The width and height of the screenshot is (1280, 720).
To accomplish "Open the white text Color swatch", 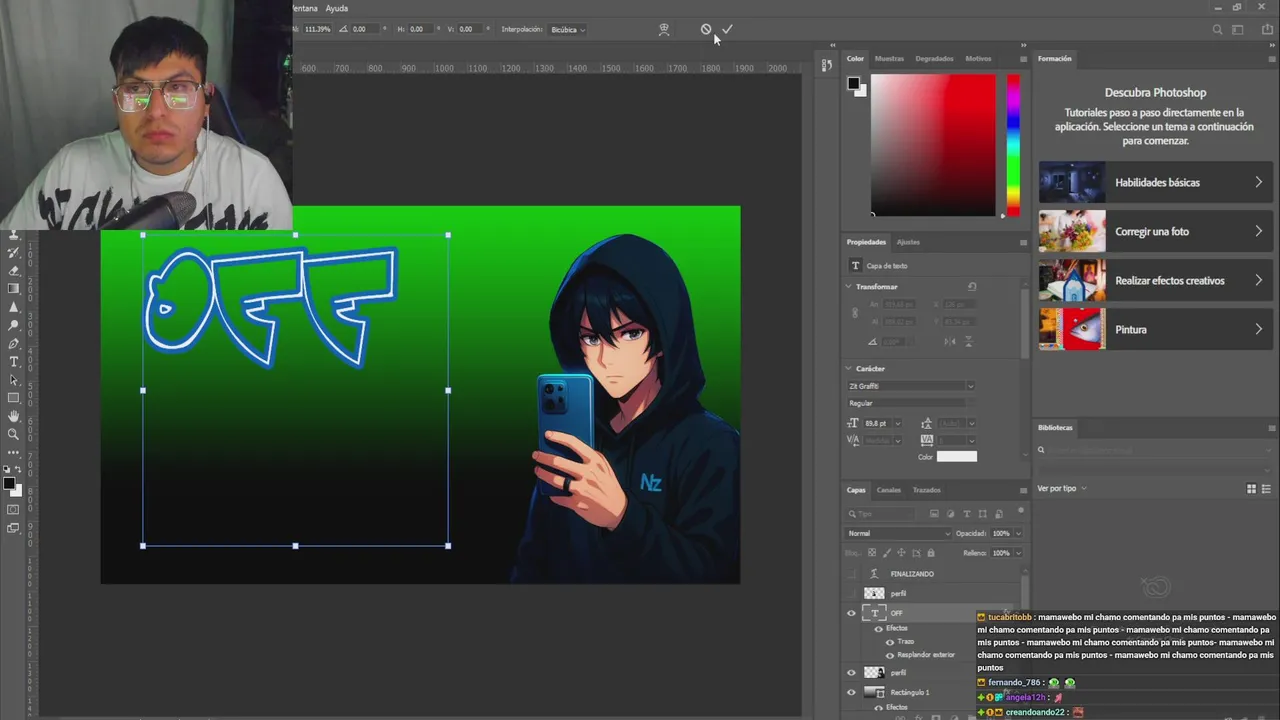I will [957, 456].
